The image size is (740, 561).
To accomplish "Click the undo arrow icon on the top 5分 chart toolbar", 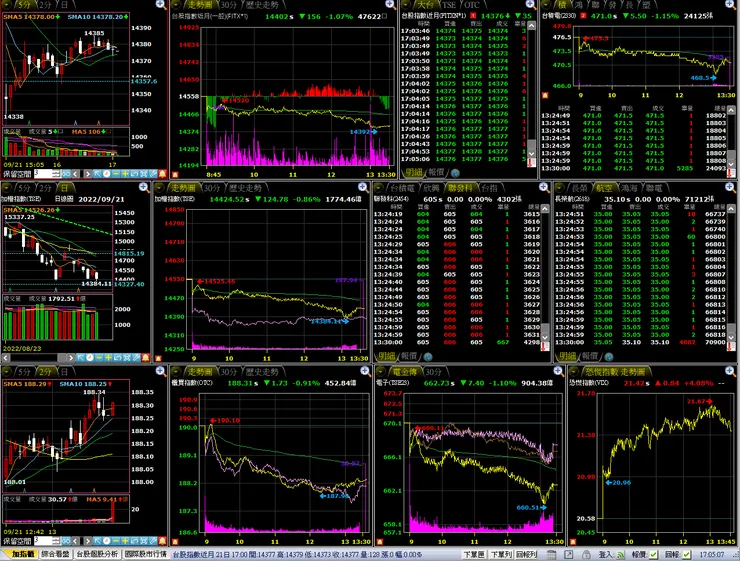I will 135,174.
